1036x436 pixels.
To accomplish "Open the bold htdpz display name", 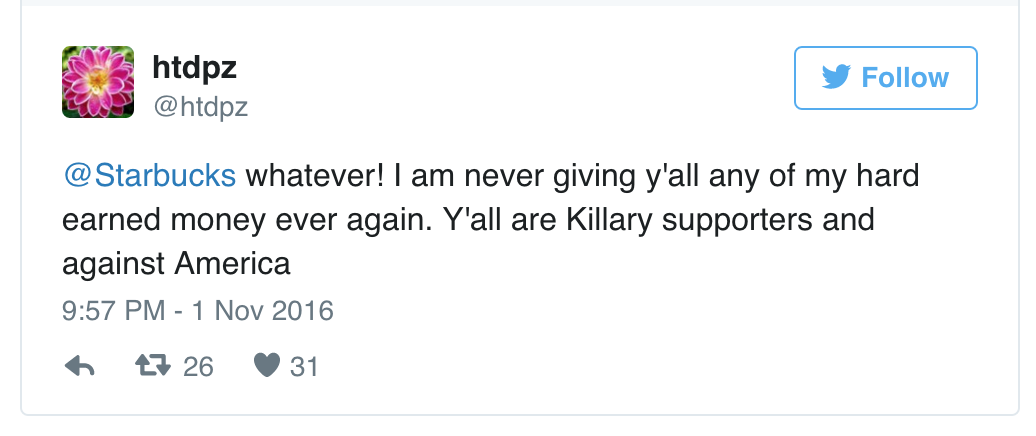I will [194, 66].
